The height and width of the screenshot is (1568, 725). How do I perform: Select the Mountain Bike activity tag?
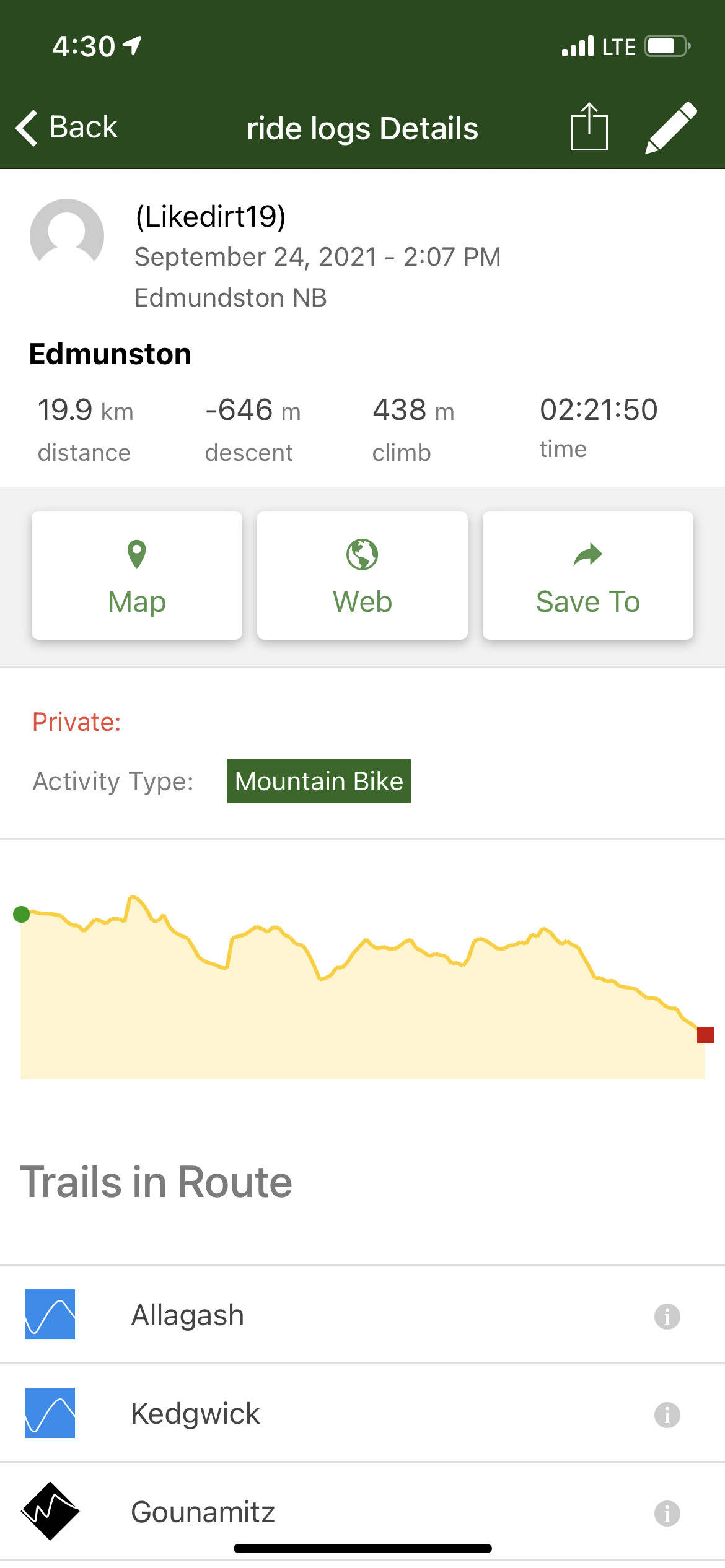[x=319, y=781]
